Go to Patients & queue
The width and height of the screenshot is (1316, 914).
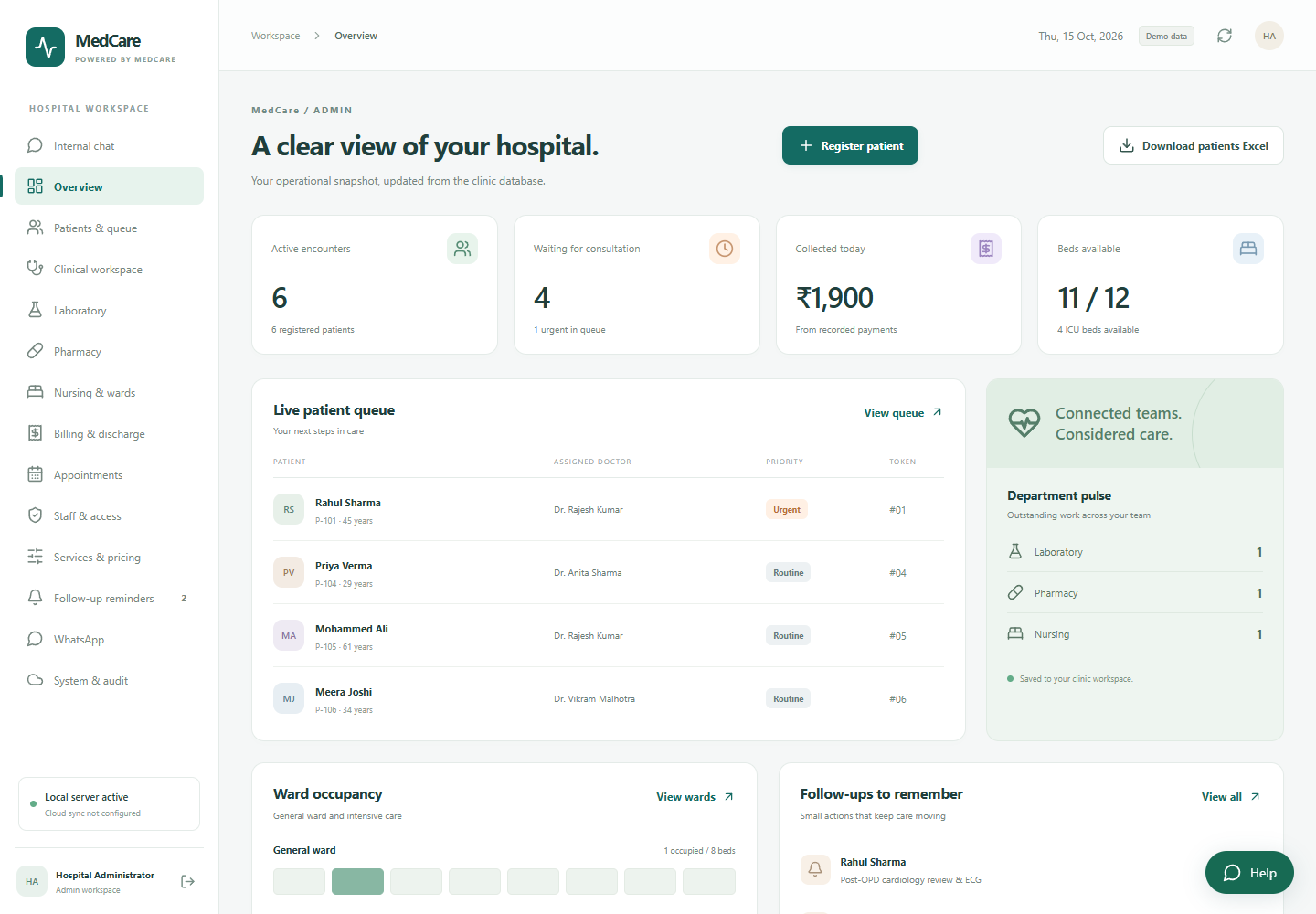coord(109,228)
